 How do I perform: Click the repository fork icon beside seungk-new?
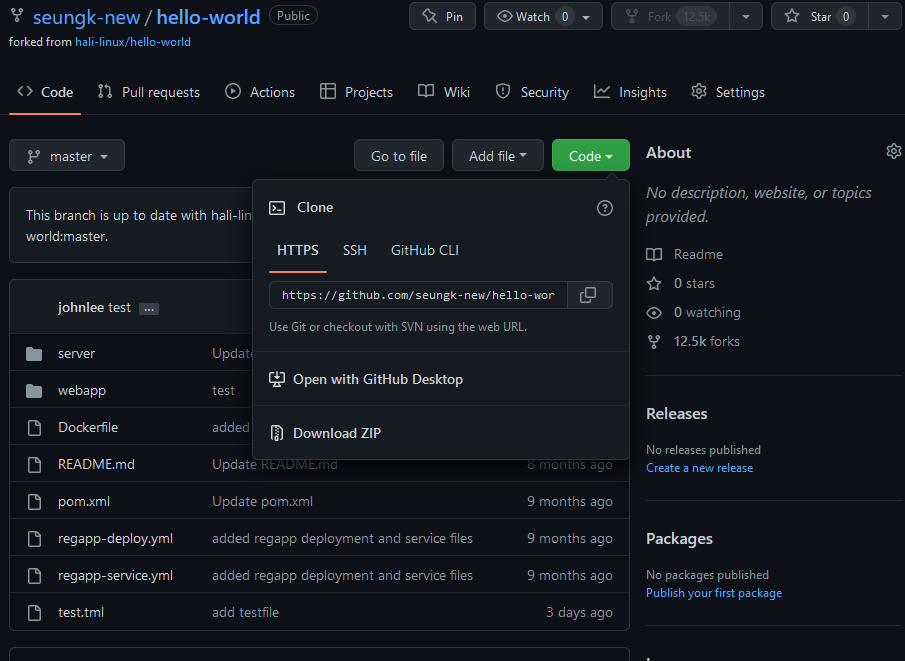[17, 16]
